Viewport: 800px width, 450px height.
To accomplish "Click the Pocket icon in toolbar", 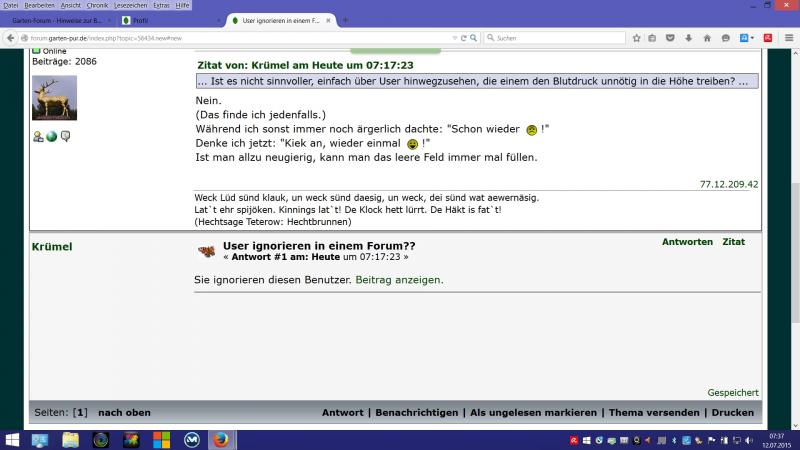I will (671, 38).
